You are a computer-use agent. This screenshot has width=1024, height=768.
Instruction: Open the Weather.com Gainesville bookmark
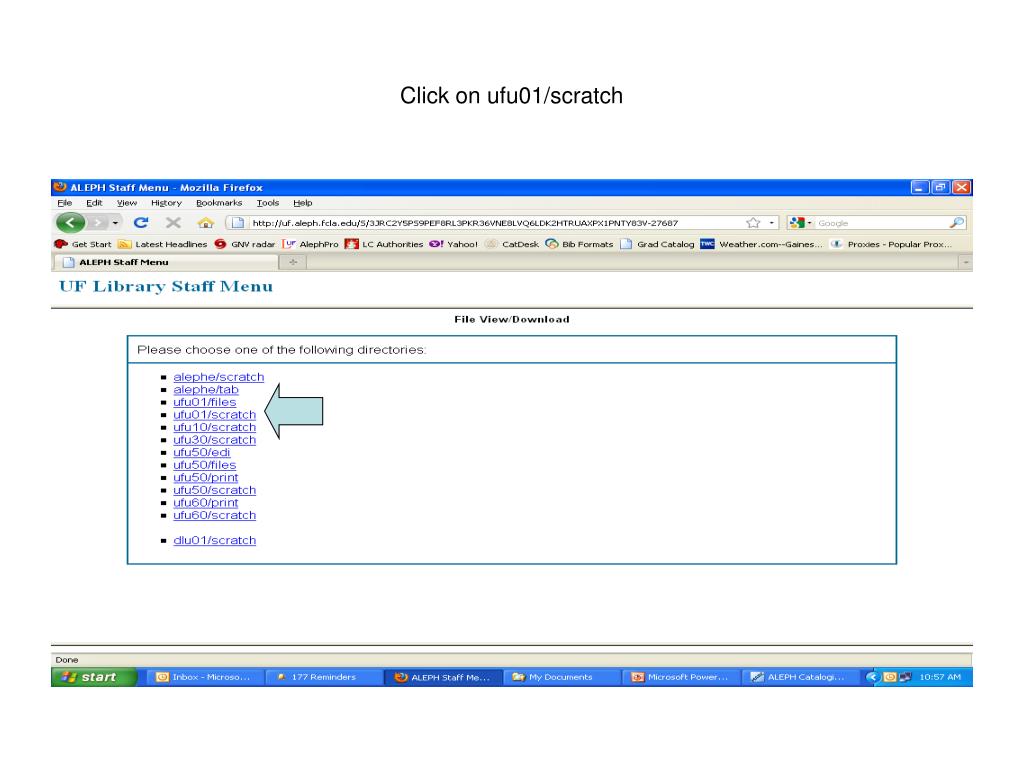tap(761, 244)
